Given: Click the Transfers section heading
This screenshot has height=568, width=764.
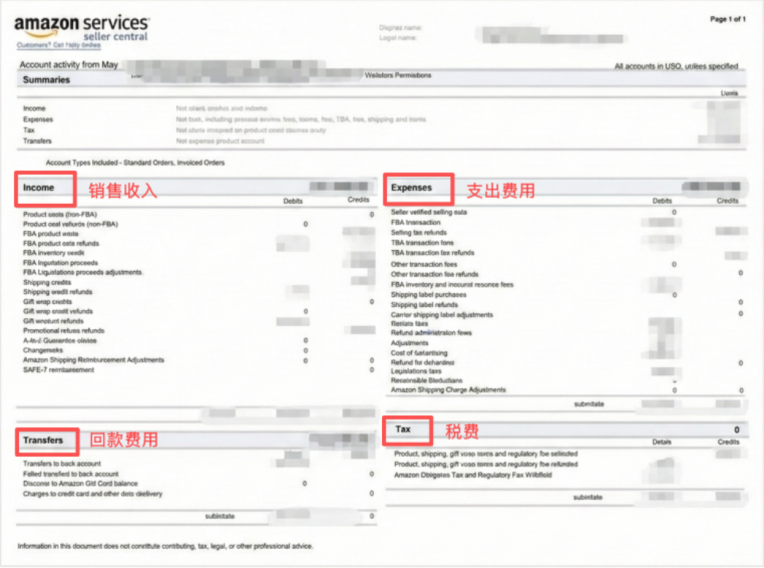Looking at the screenshot, I should click(44, 440).
